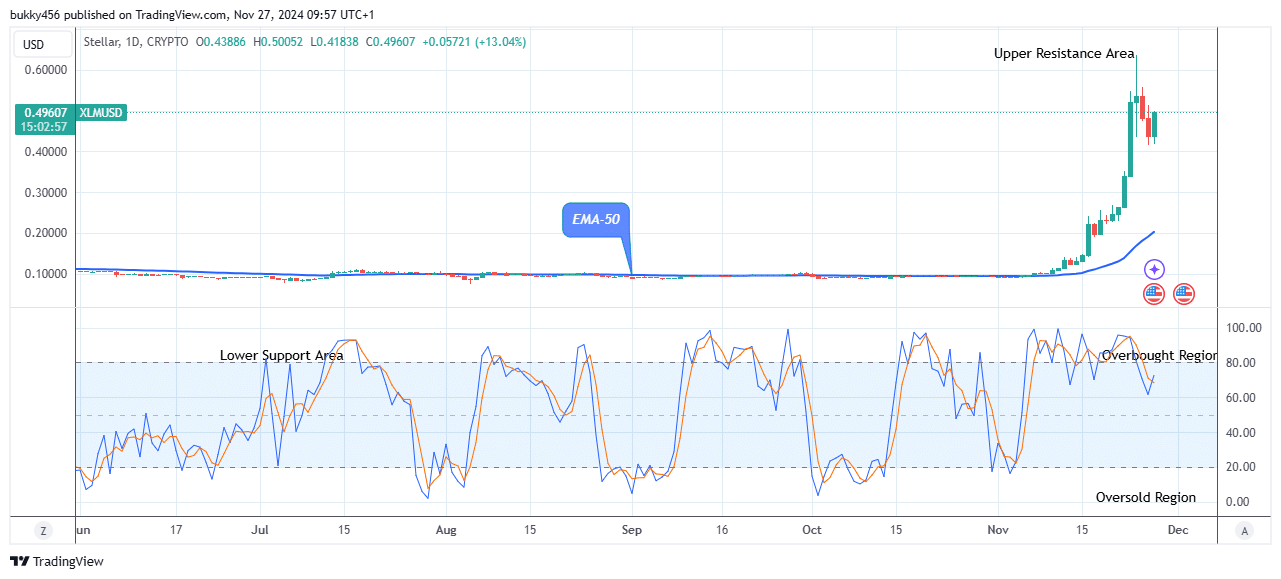
Task: Click the TradingView logo
Action: 58,562
